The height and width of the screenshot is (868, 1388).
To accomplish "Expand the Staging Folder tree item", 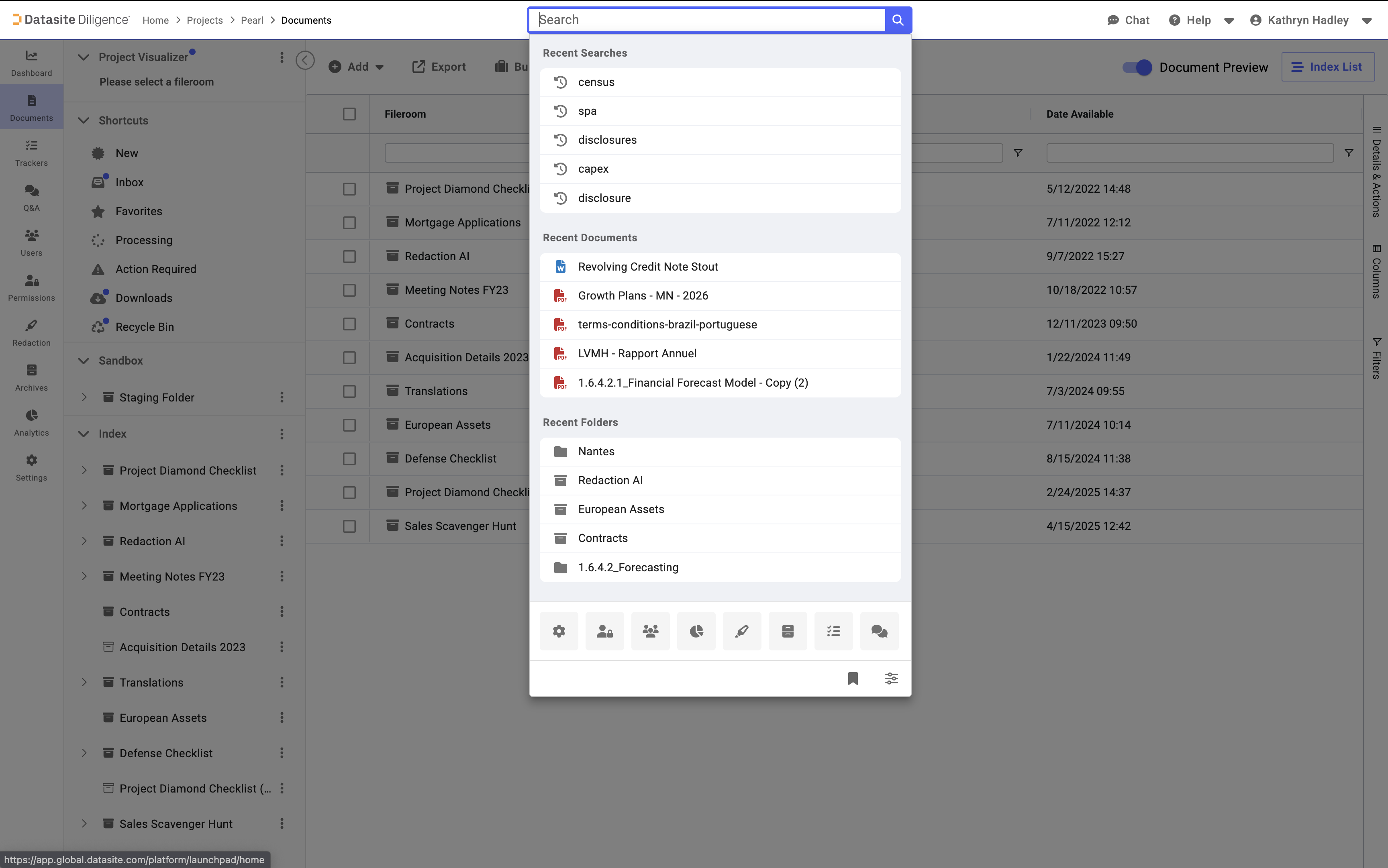I will click(84, 397).
